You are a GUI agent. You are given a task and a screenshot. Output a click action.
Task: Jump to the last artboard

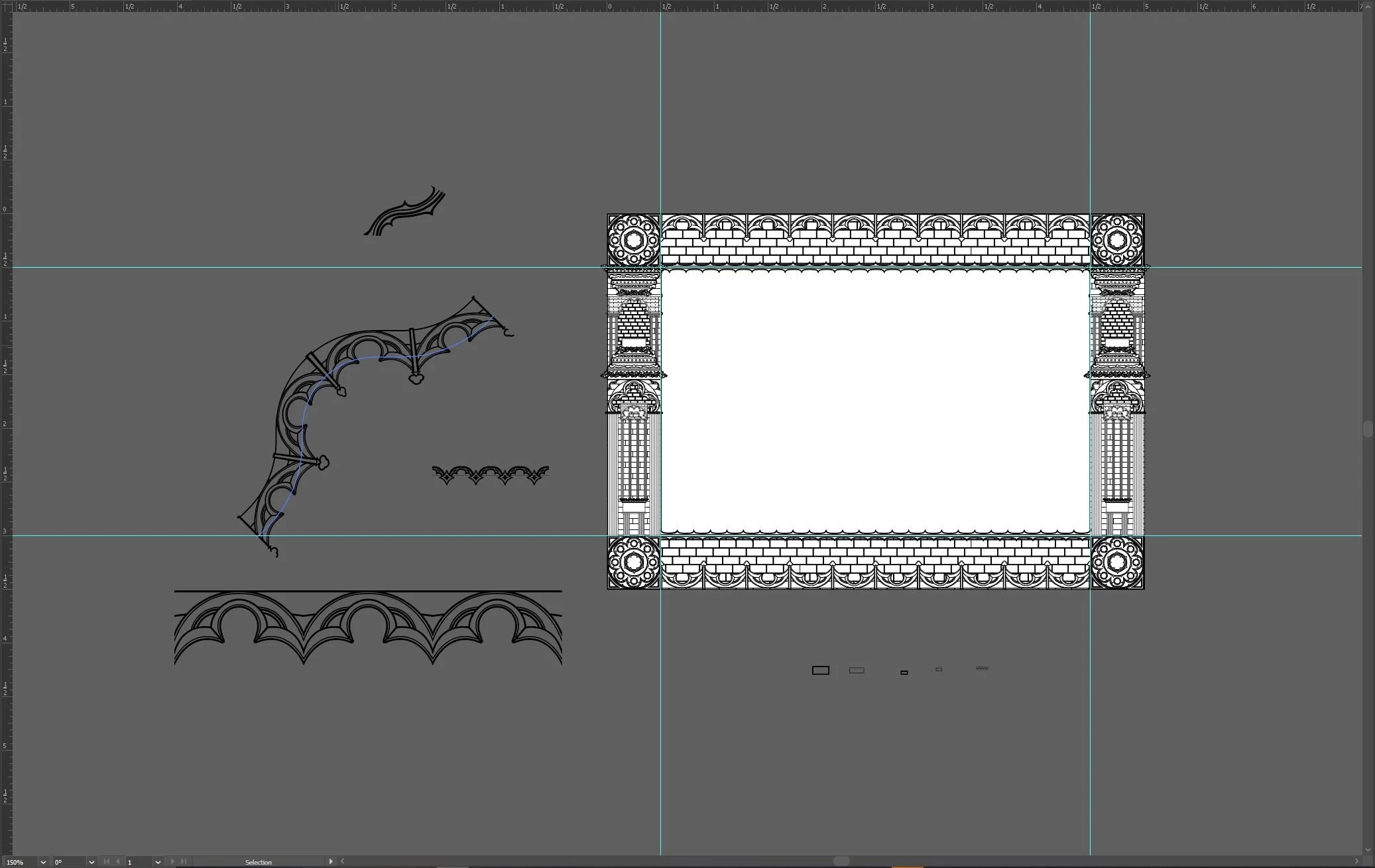click(x=184, y=862)
